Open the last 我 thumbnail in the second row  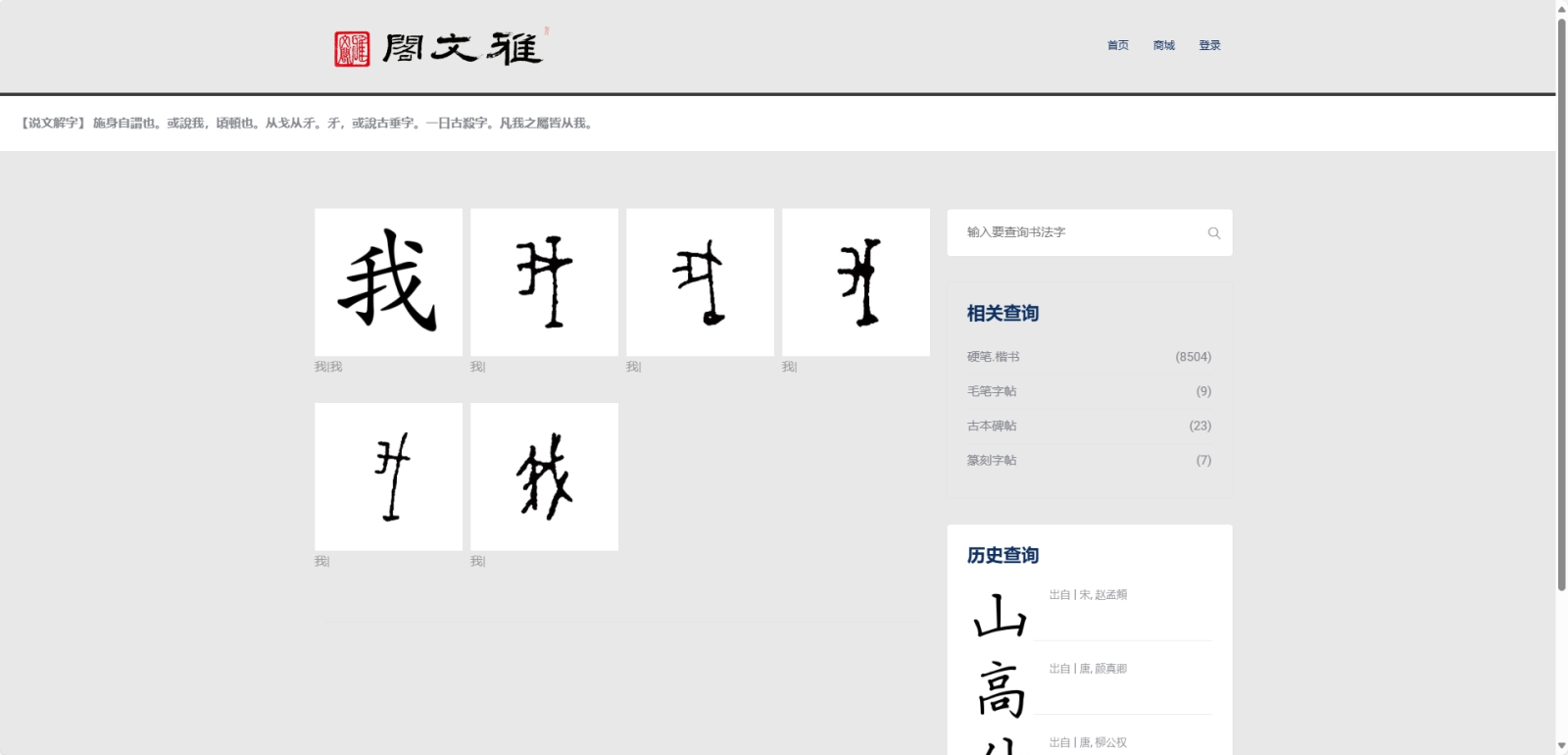coord(544,477)
